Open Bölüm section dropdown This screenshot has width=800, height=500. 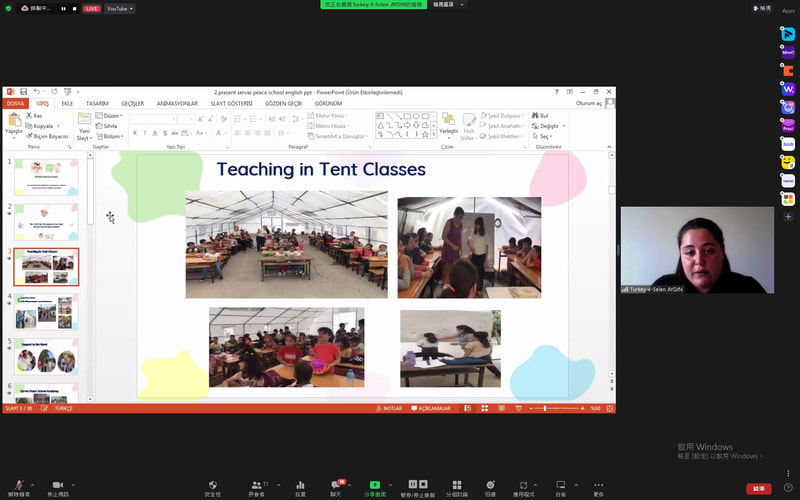(110, 136)
